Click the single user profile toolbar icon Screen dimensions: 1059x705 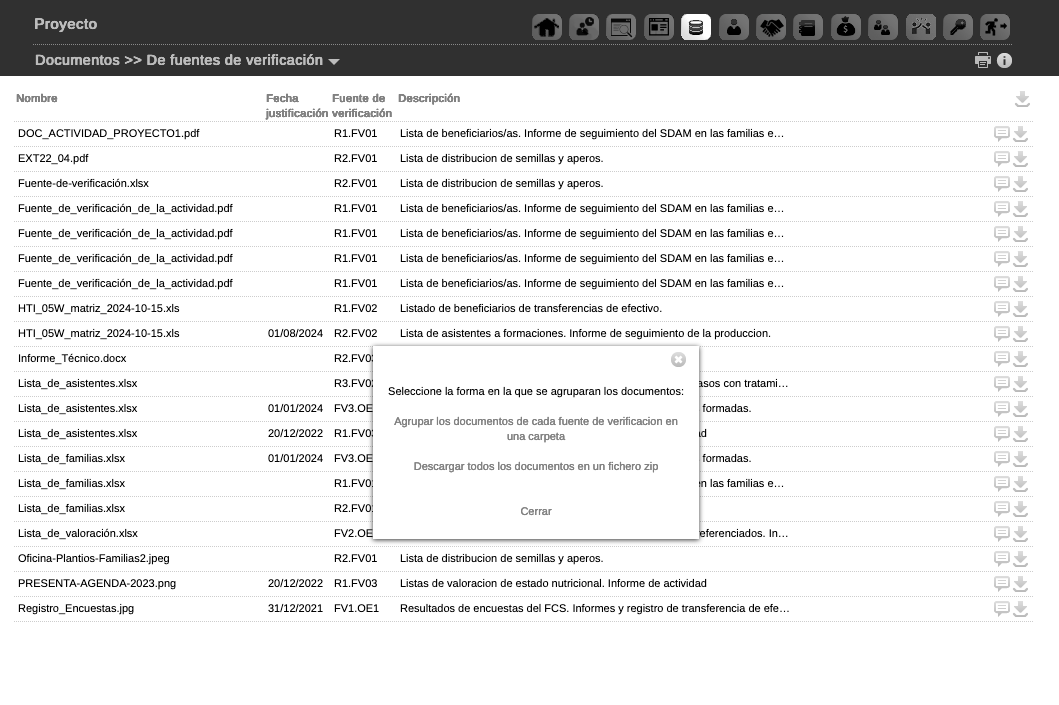[733, 26]
